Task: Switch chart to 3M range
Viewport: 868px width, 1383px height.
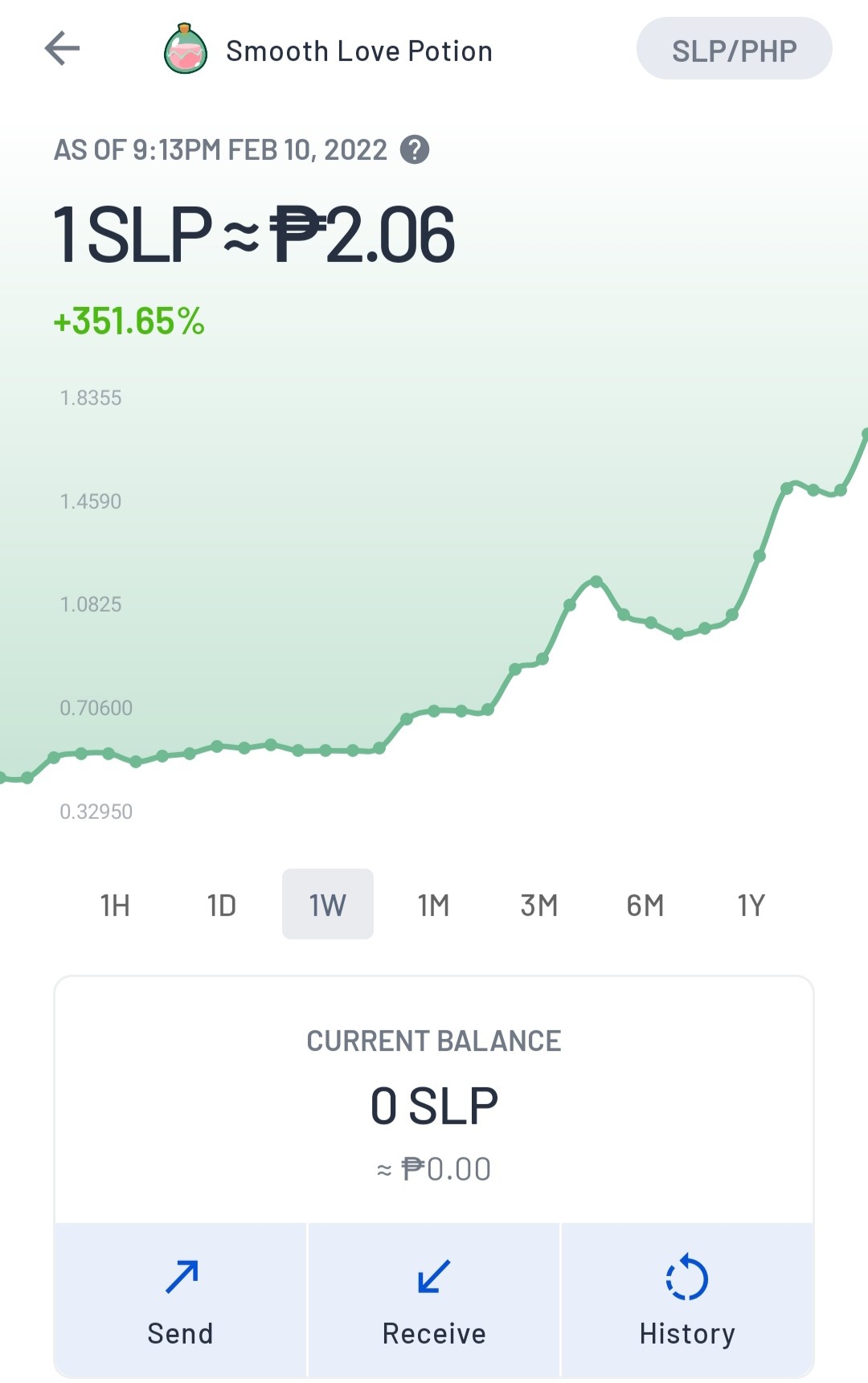Action: click(539, 905)
